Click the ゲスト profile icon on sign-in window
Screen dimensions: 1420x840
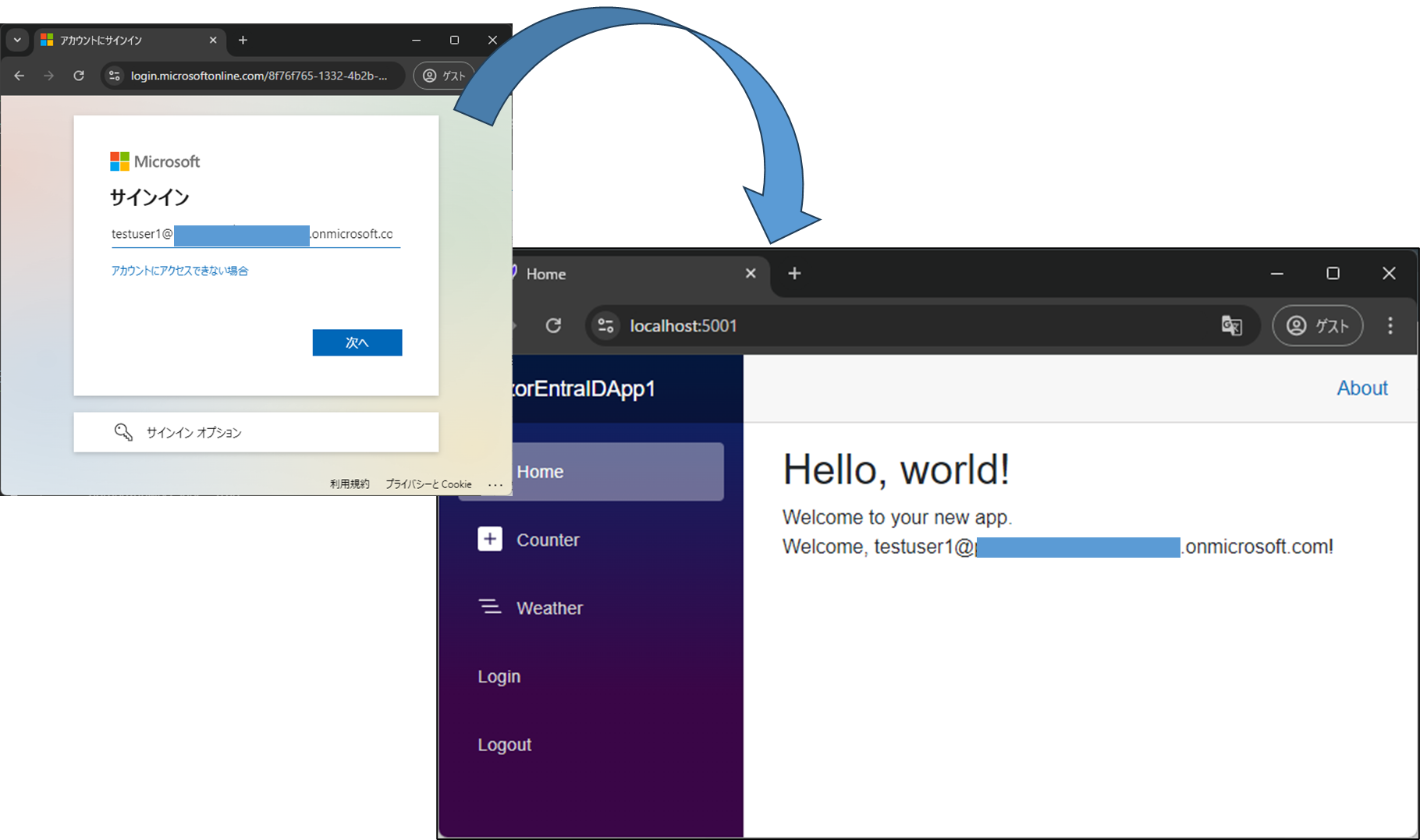(x=430, y=76)
